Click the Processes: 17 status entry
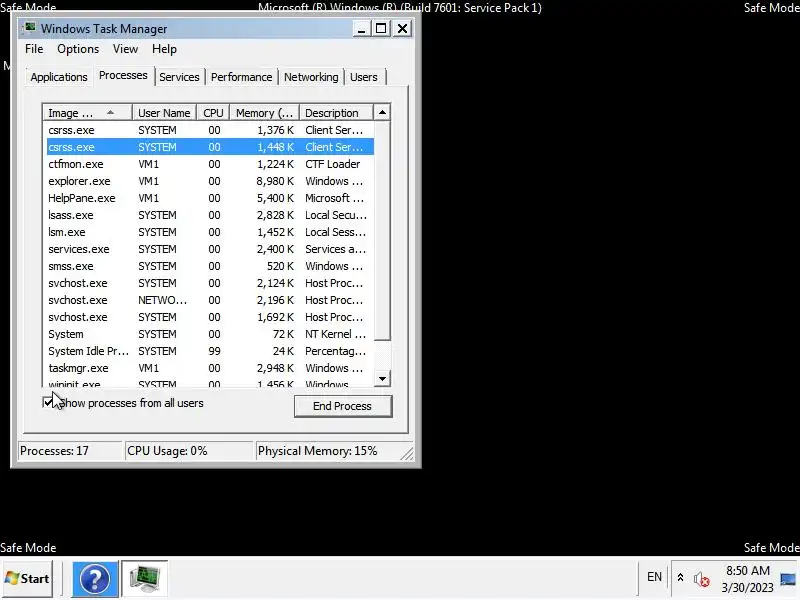 tap(70, 451)
